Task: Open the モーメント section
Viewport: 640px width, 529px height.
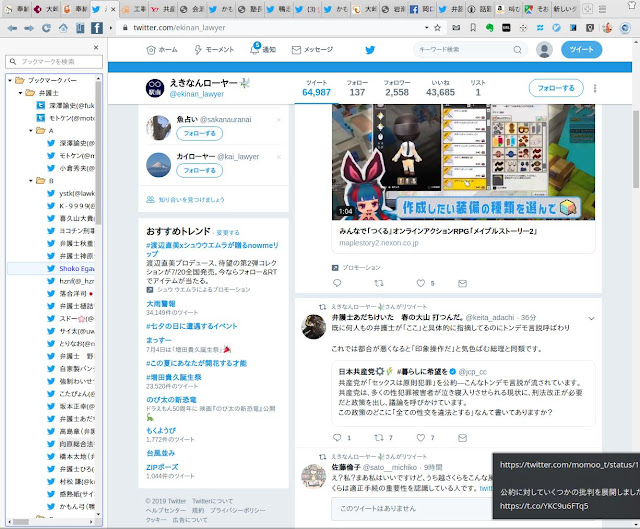Action: [x=214, y=50]
